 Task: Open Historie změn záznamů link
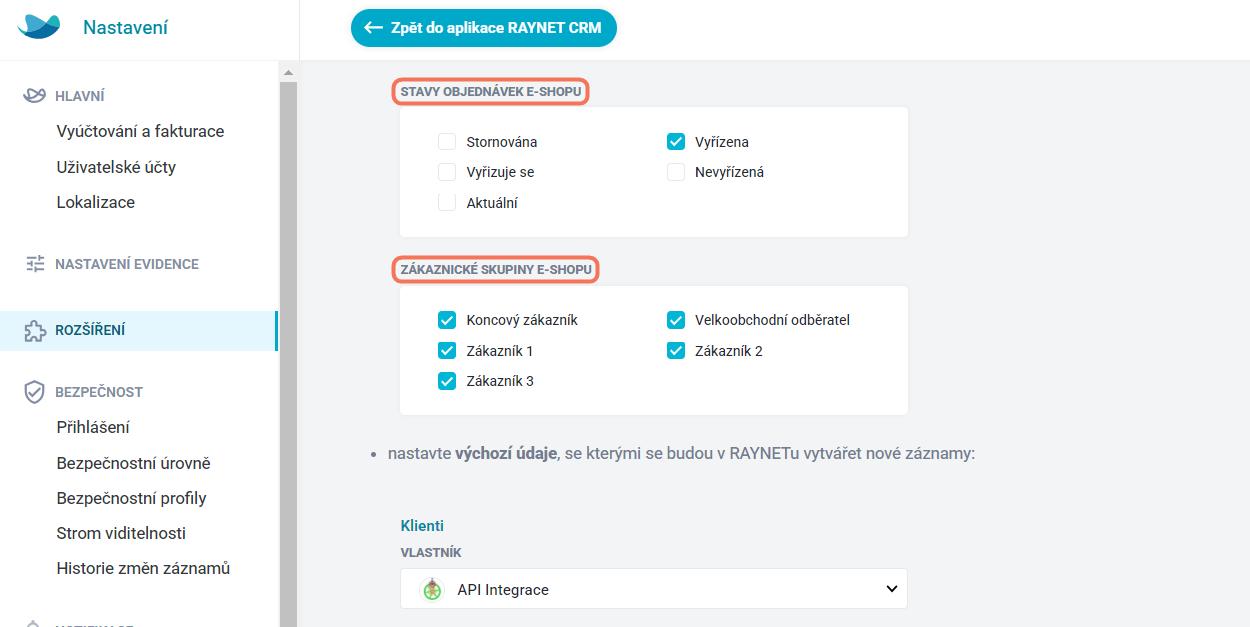pos(143,568)
